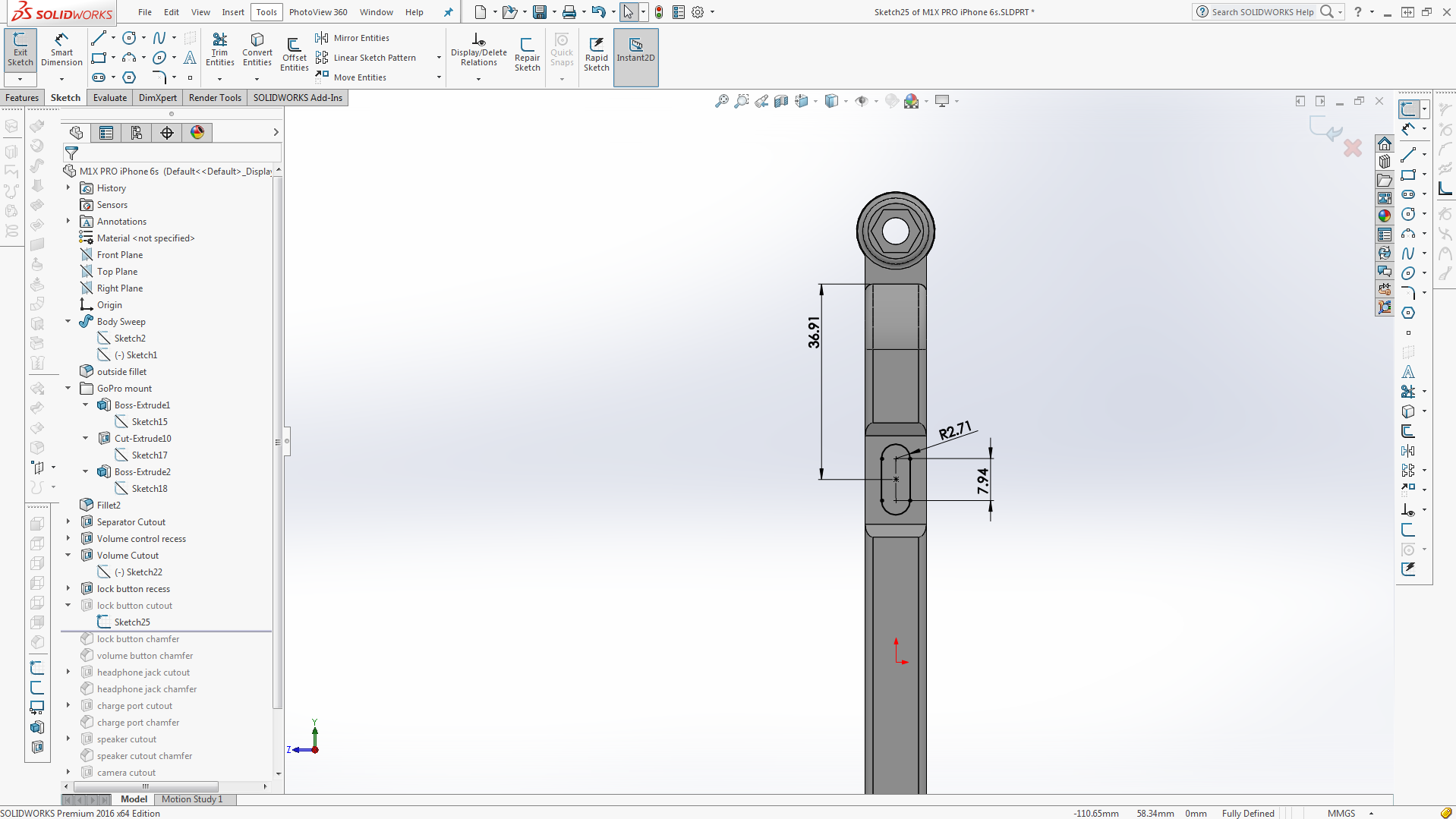Click Offset Entities tool
Screen dimensions: 1456x819
point(294,55)
